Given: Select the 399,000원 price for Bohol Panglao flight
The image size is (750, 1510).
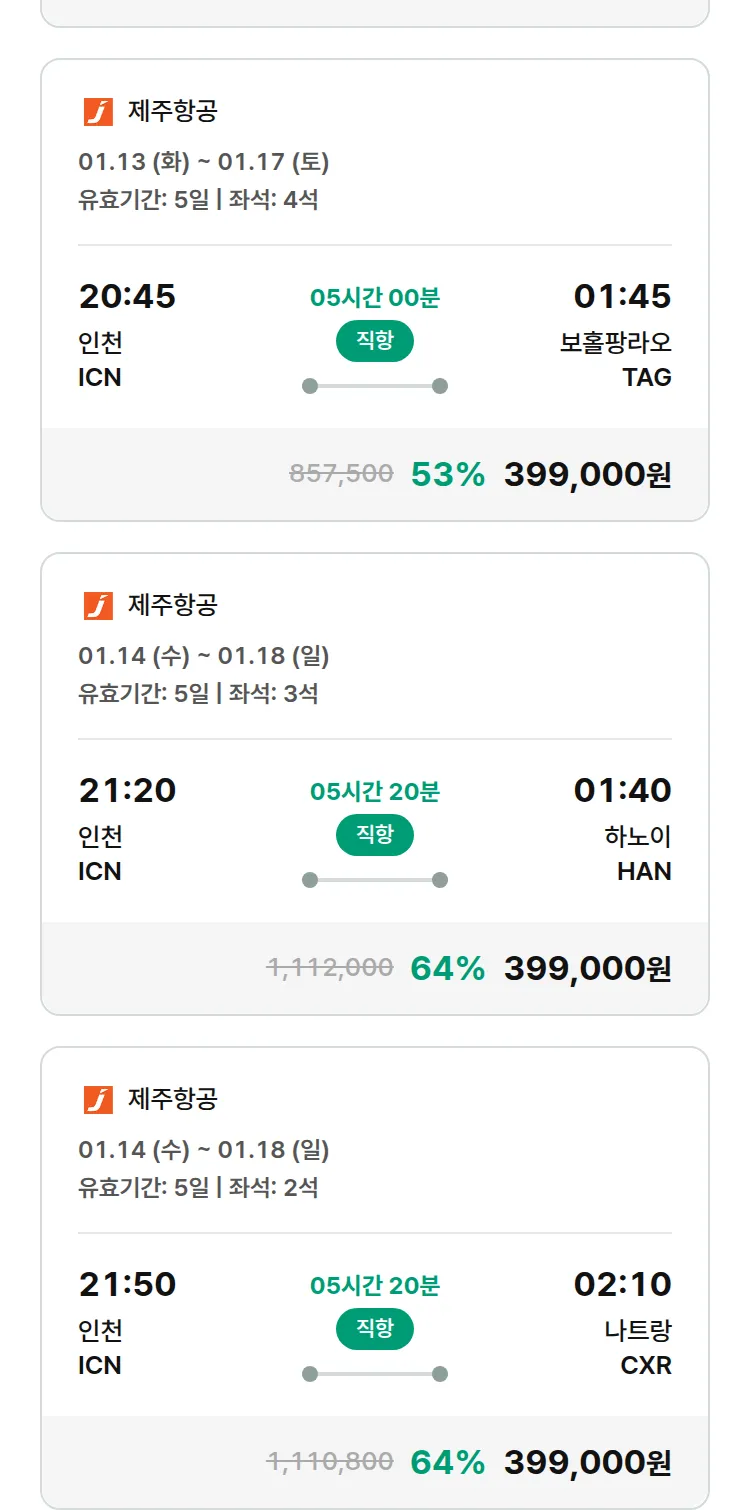Looking at the screenshot, I should click(x=587, y=474).
